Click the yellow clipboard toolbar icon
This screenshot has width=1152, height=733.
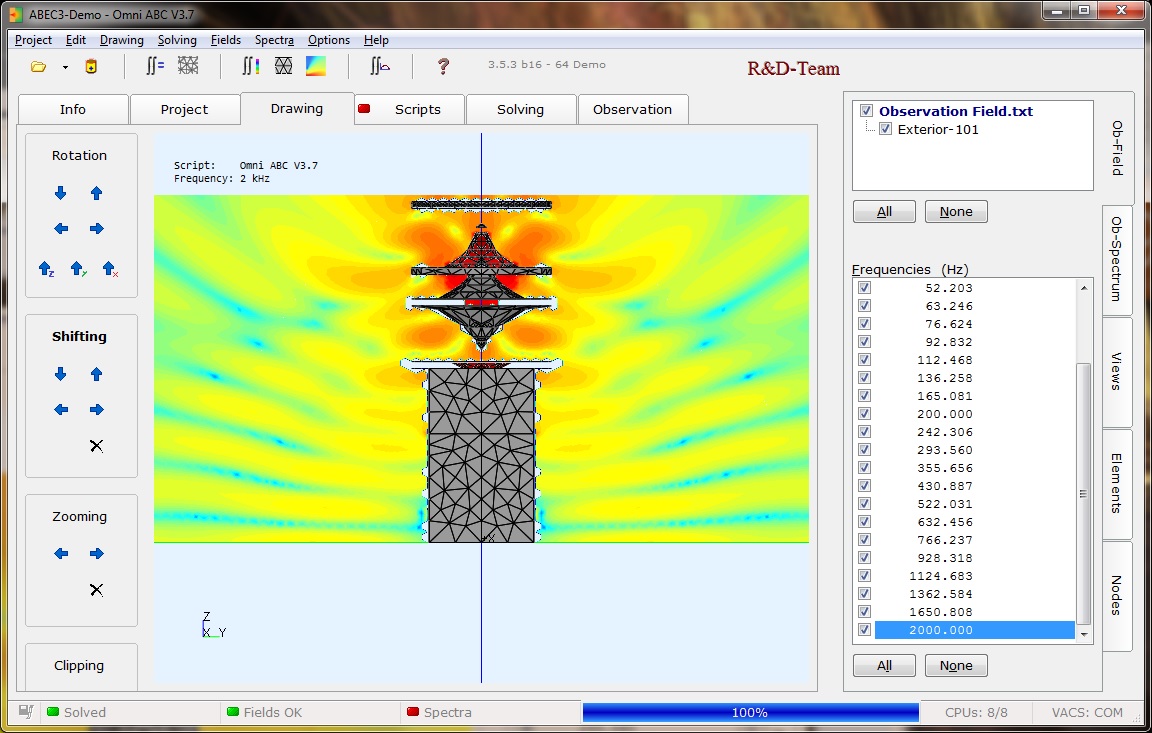[91, 67]
